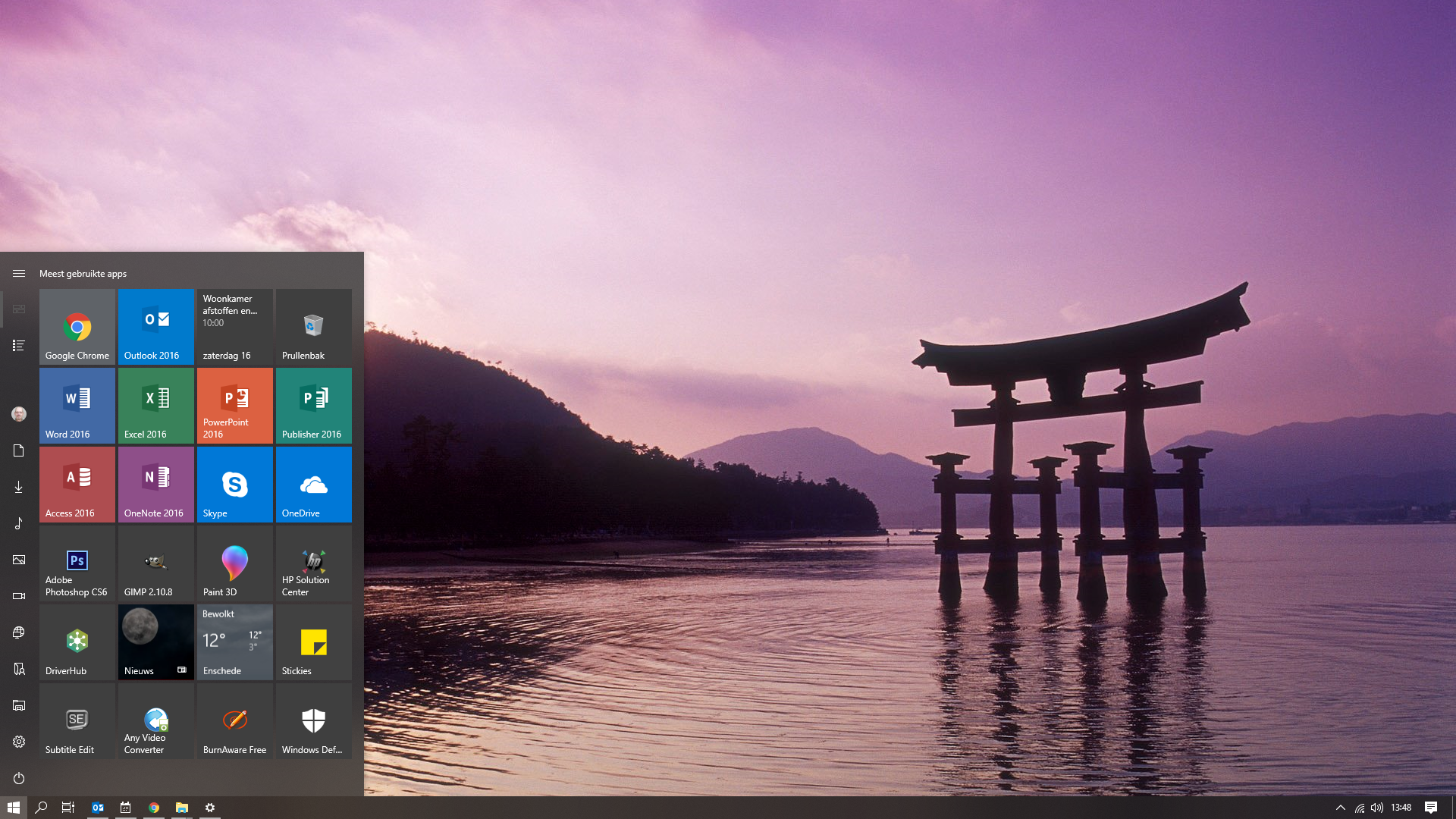Open the OneDrive tile
This screenshot has height=819, width=1456.
pyautogui.click(x=314, y=485)
